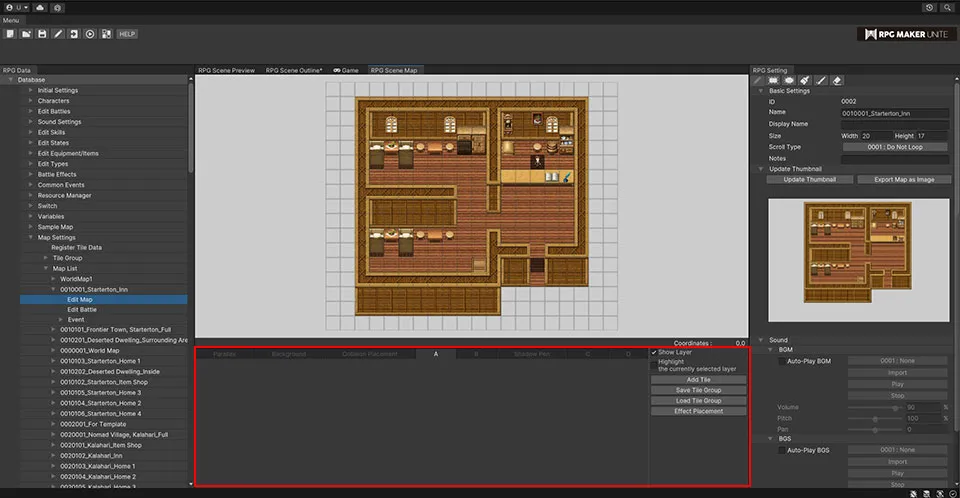
Task: Click the Export Map as Image button
Action: click(x=903, y=180)
